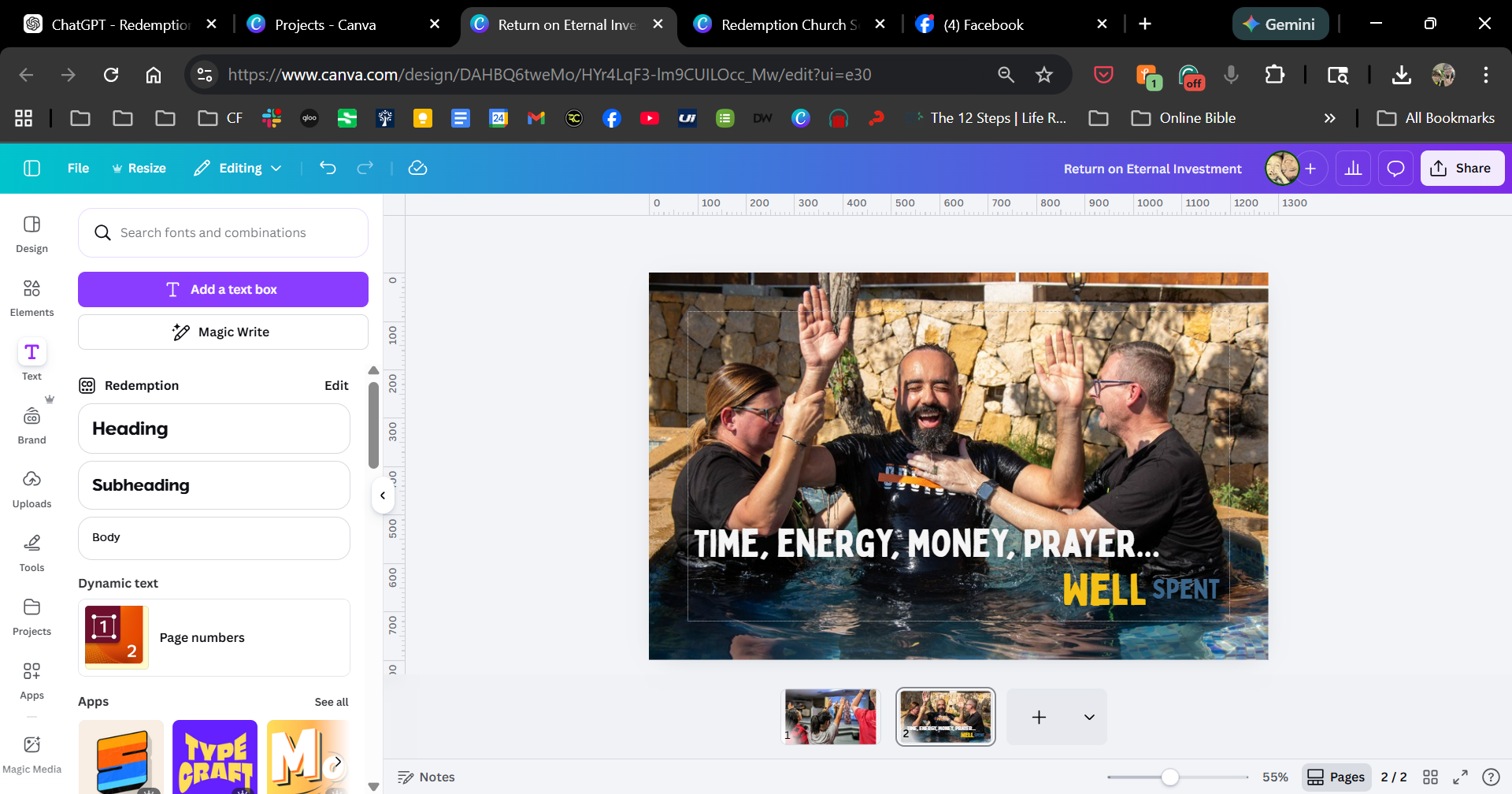Viewport: 1512px width, 794px height.
Task: Open the Elements panel in sidebar
Action: click(x=31, y=298)
